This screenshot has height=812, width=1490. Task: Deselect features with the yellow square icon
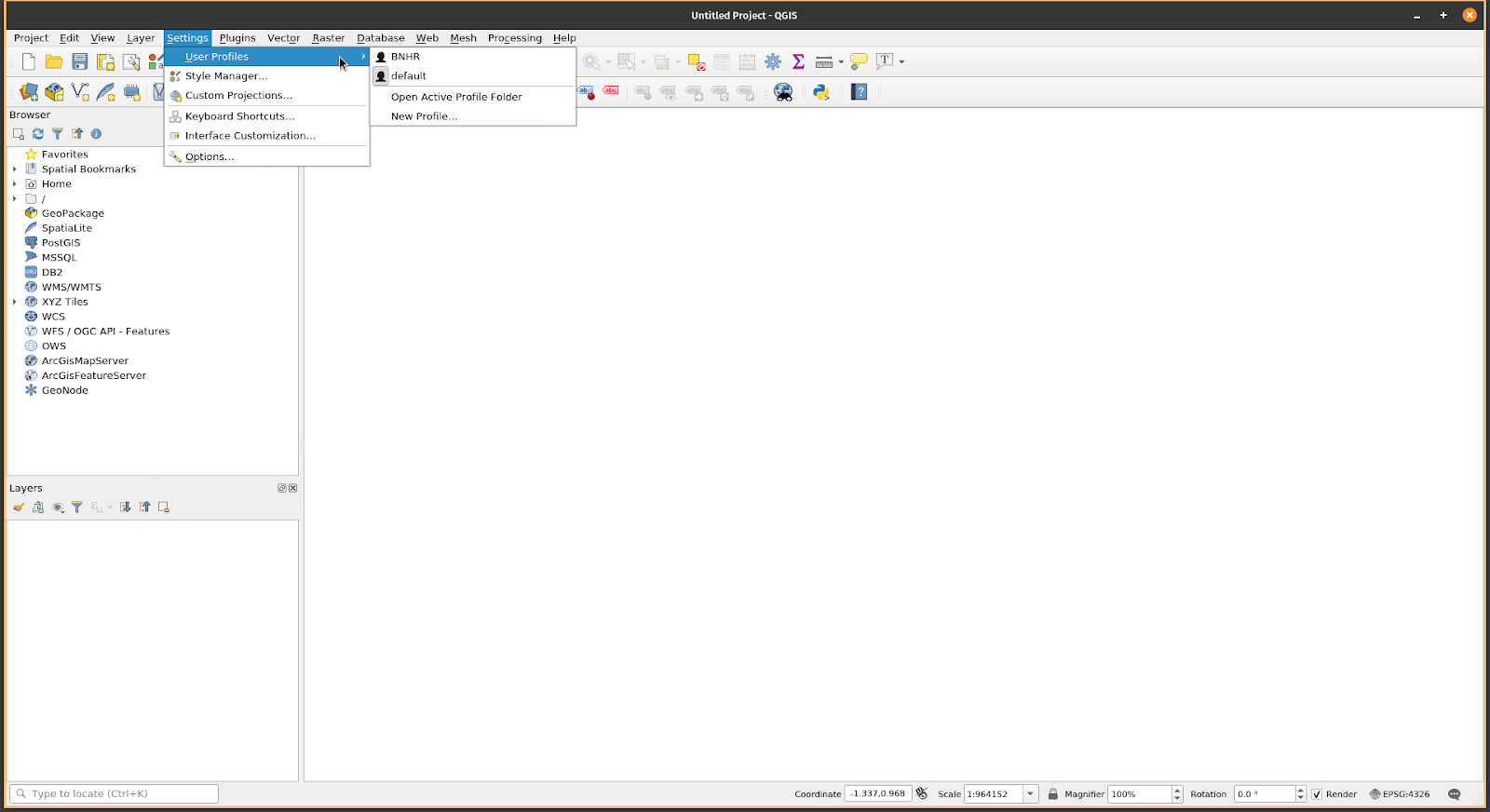pyautogui.click(x=696, y=62)
